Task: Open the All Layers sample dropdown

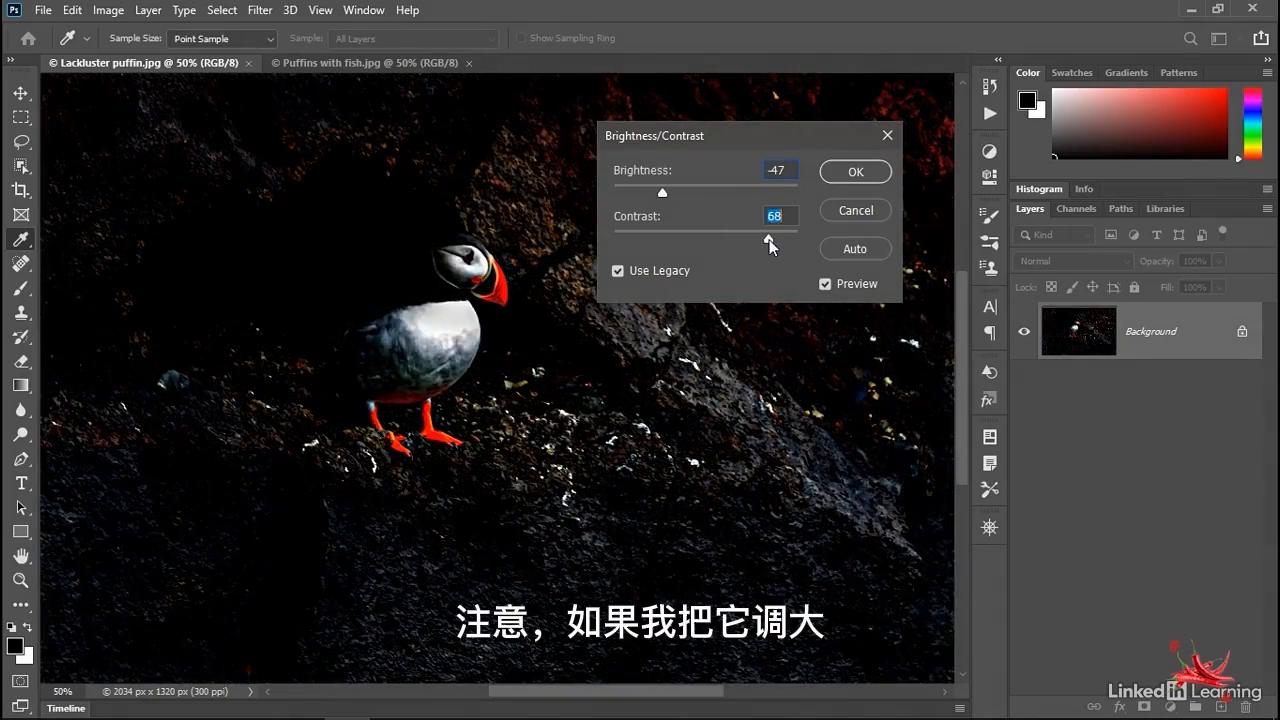Action: point(415,38)
